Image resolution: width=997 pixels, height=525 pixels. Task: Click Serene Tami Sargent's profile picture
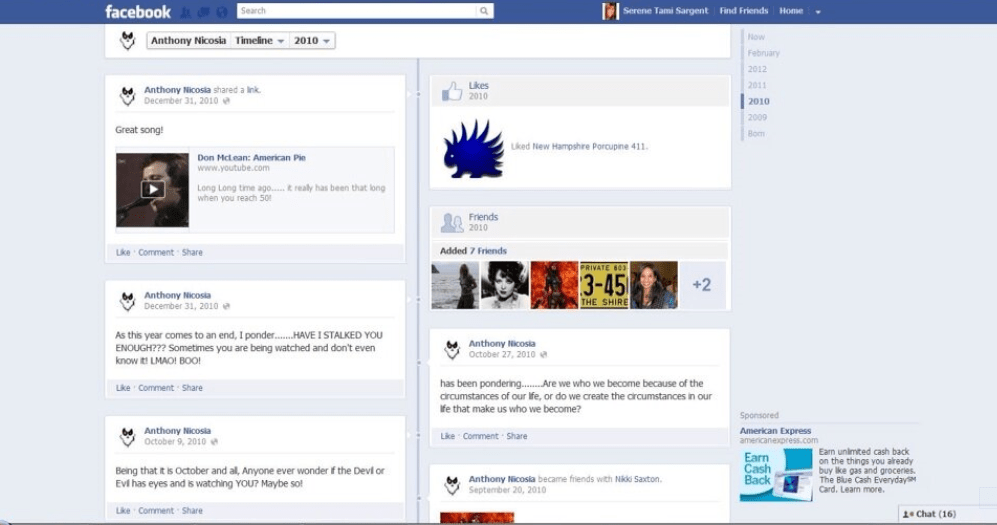click(x=610, y=11)
